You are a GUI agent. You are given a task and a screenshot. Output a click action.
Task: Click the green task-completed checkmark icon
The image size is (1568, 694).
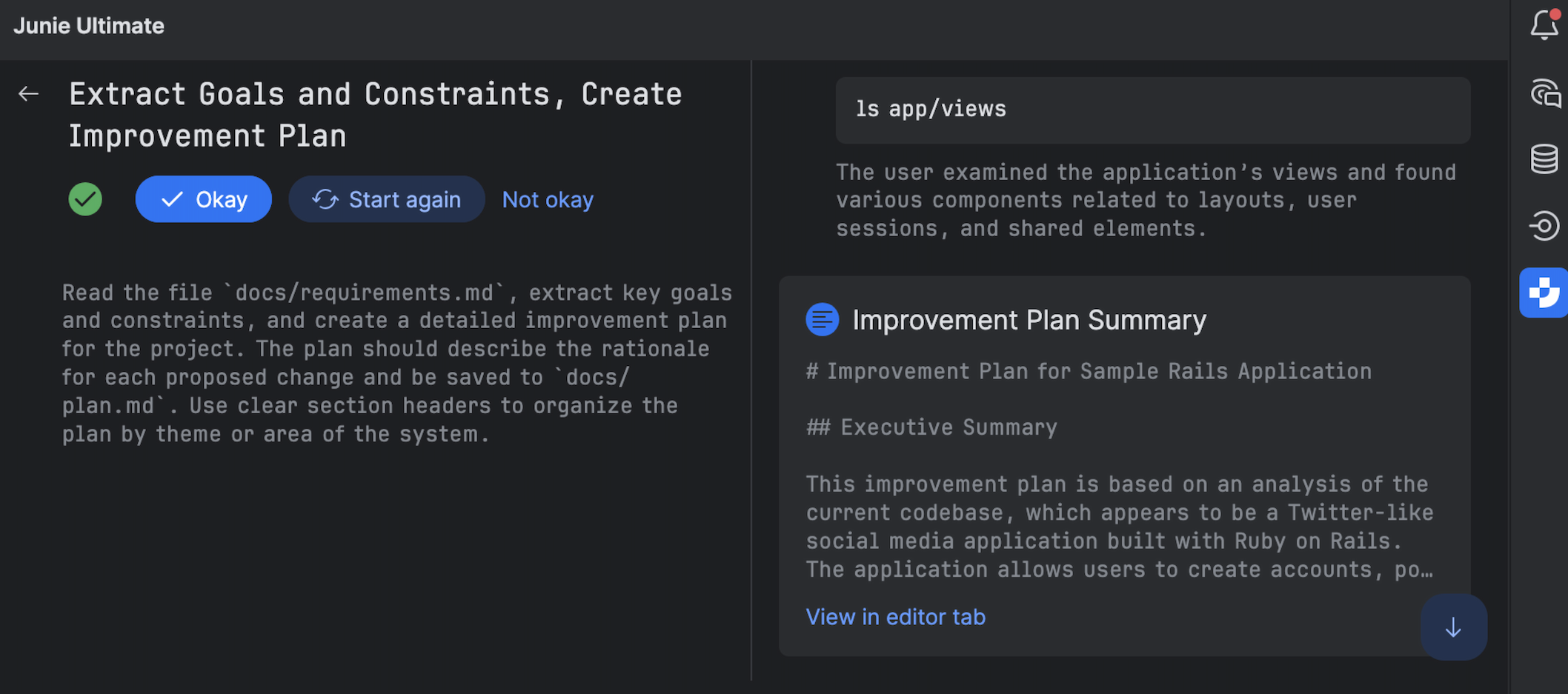[85, 199]
